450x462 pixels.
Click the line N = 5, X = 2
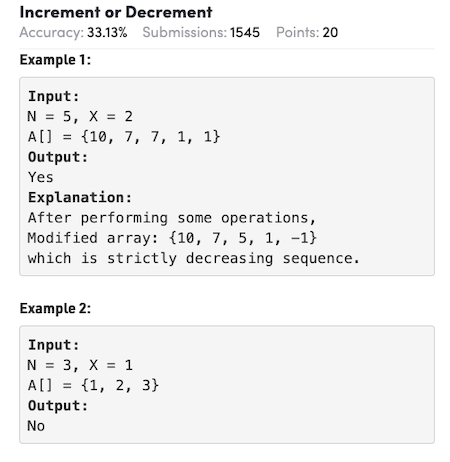(80, 117)
